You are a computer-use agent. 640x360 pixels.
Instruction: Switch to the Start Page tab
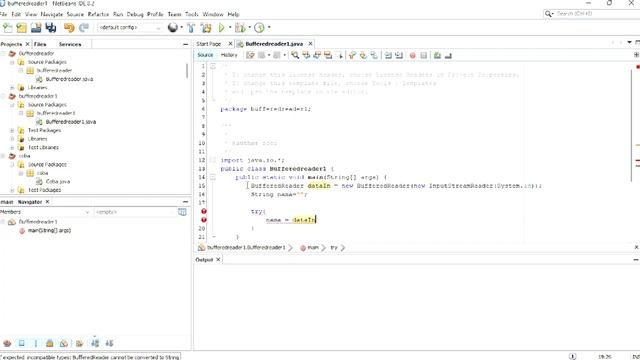[209, 44]
